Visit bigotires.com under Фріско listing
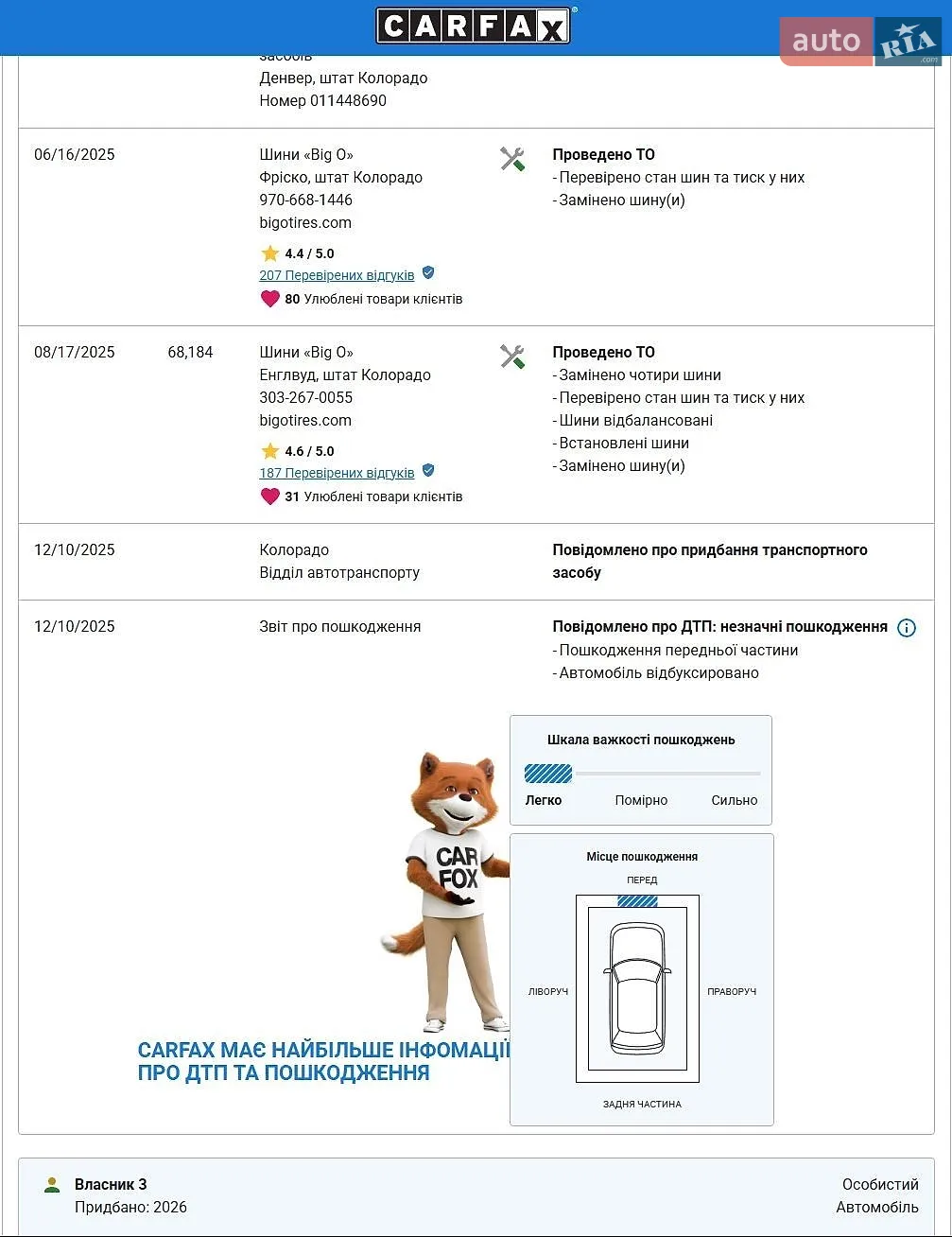 [x=305, y=223]
